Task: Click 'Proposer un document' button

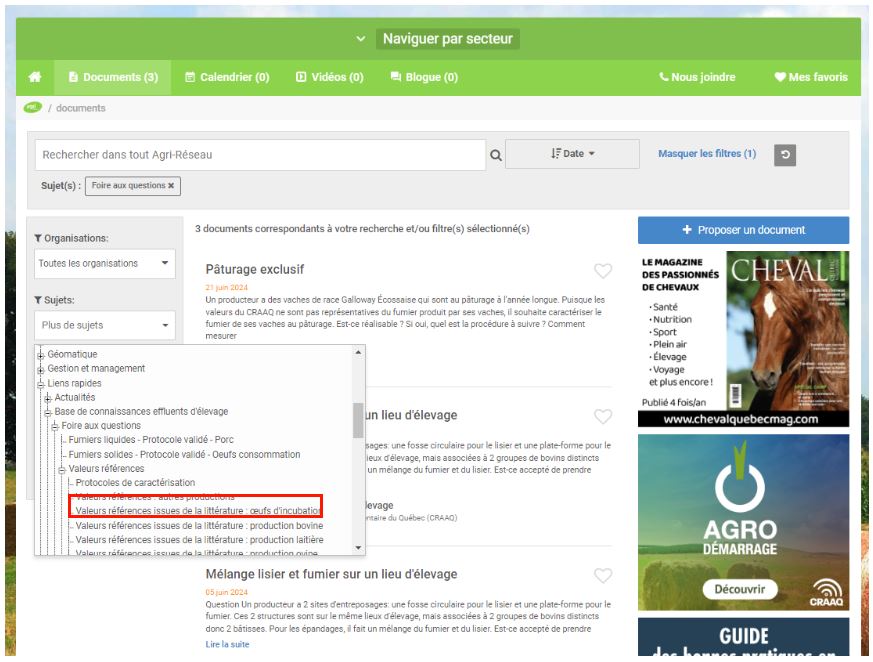Action: click(x=743, y=230)
